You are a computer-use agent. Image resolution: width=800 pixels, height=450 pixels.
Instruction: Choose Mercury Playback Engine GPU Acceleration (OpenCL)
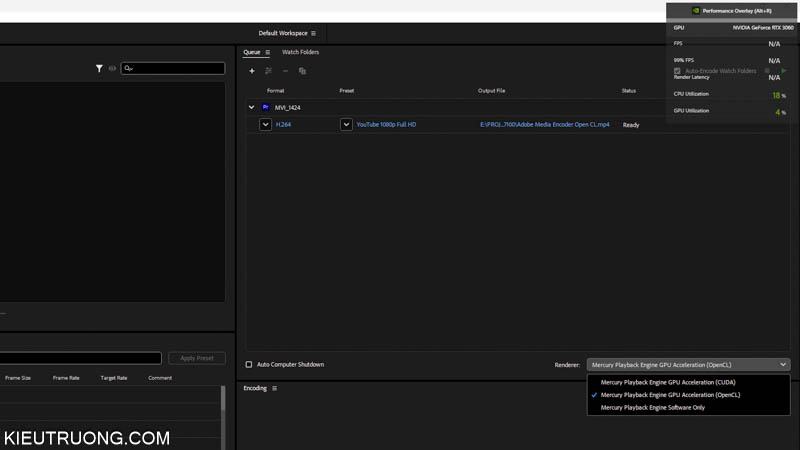click(670, 395)
